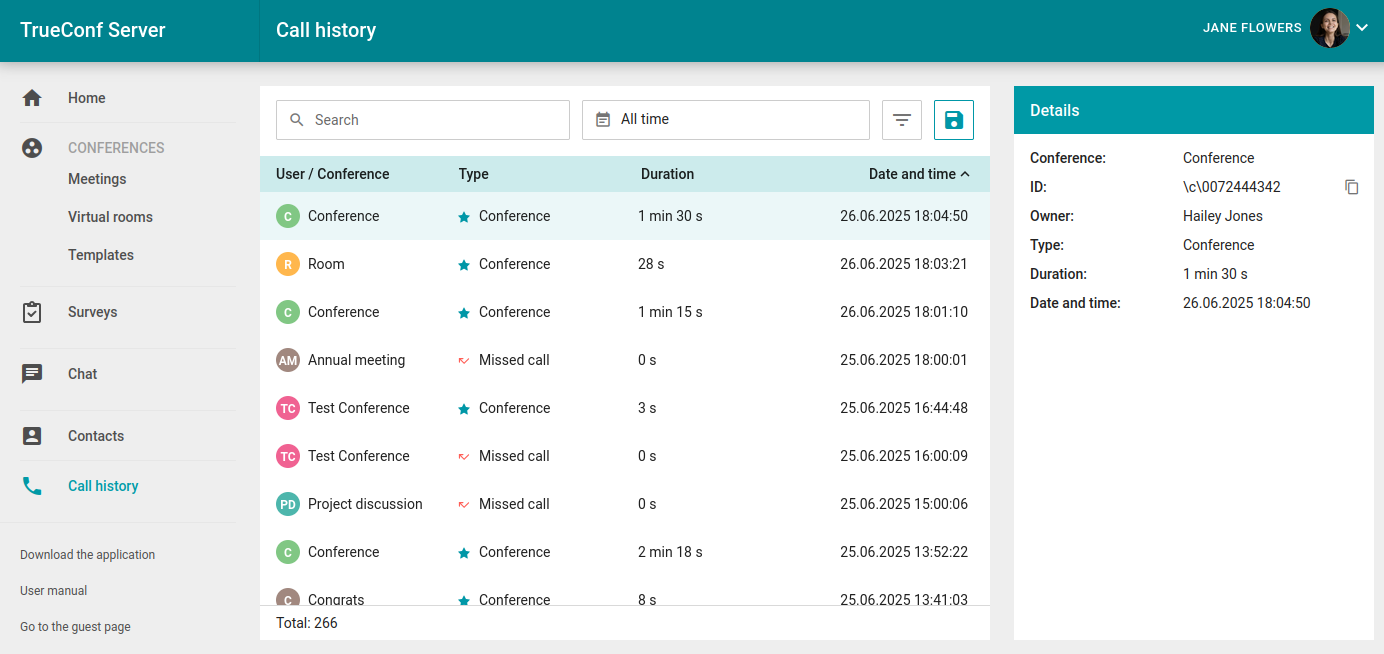Open the All time date range dropdown
Image resolution: width=1384 pixels, height=654 pixels.
pyautogui.click(x=725, y=120)
